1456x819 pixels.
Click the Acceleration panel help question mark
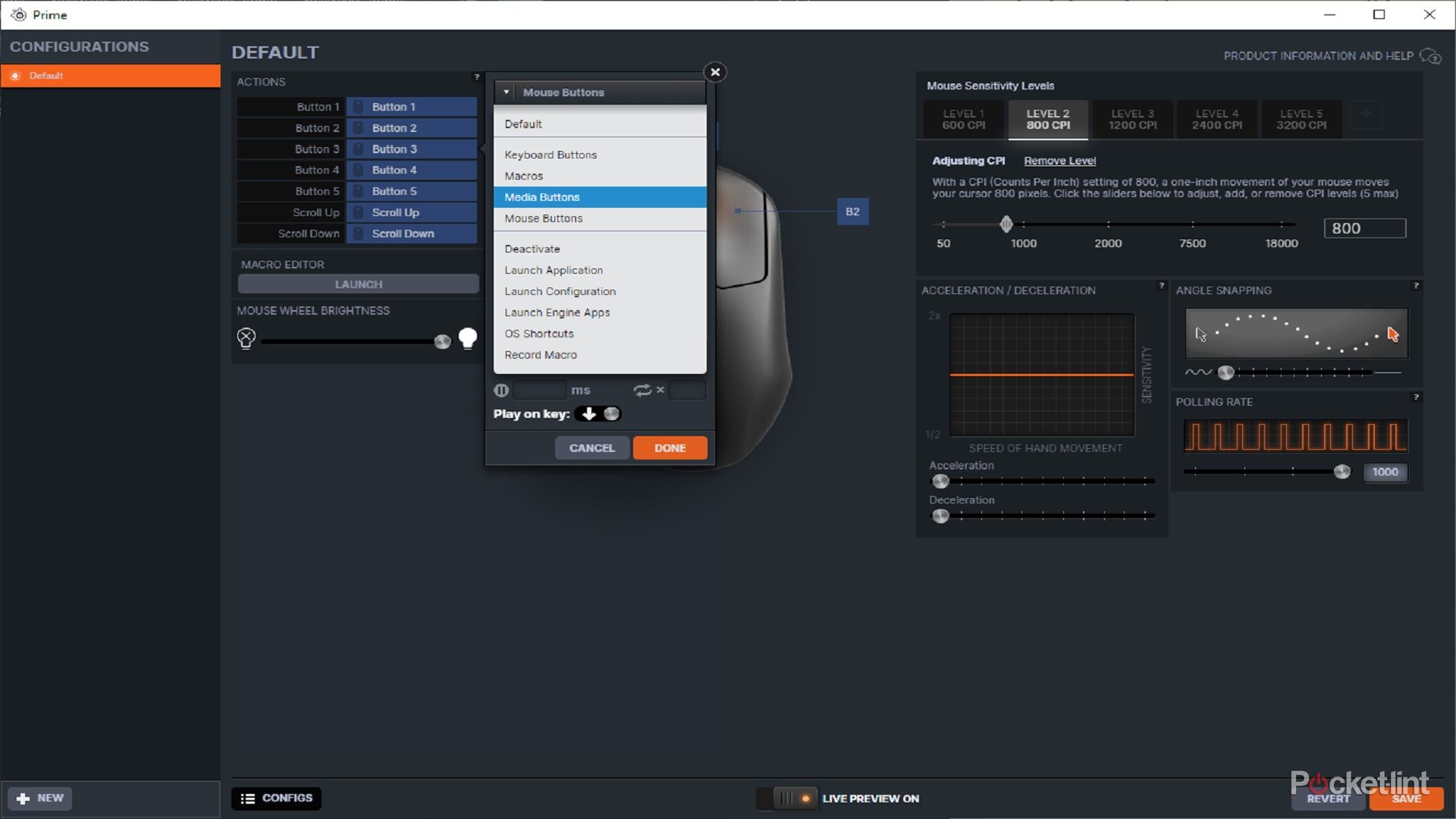point(1161,286)
